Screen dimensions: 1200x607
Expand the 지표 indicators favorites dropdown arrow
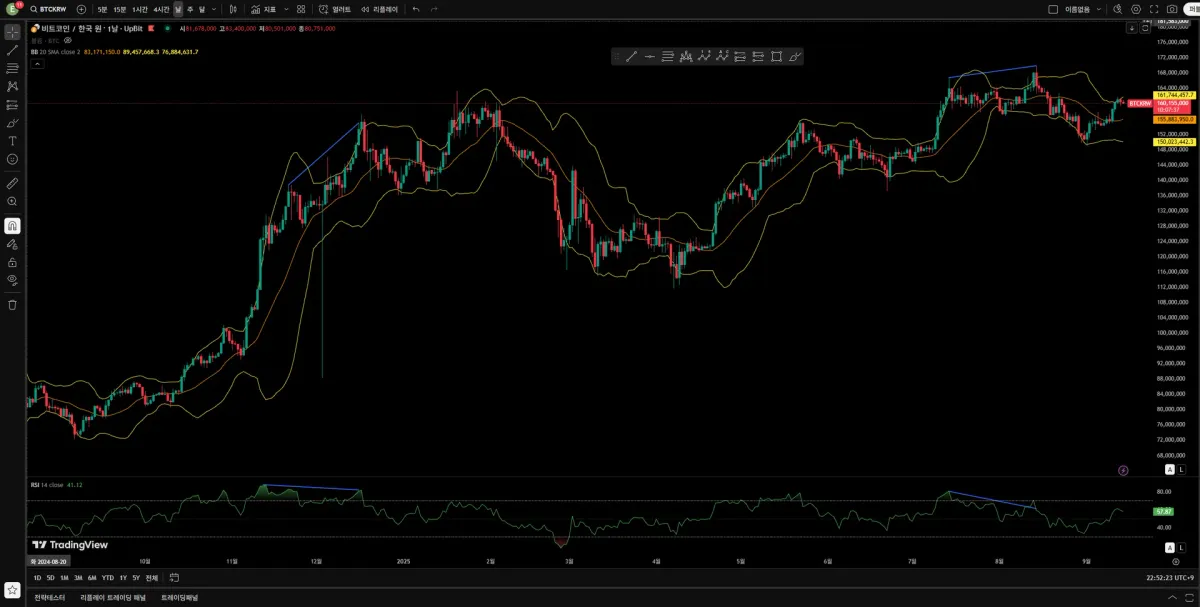(285, 9)
